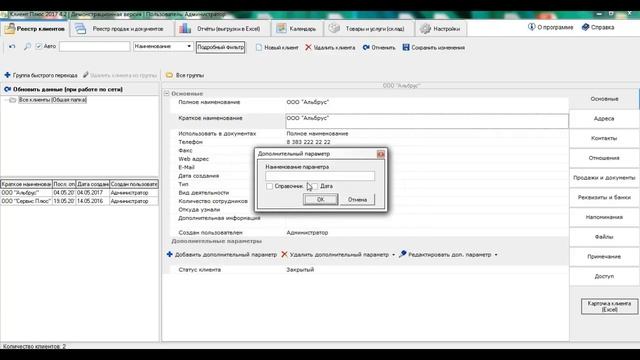Click OK in the dialog
The height and width of the screenshot is (360, 640).
[x=320, y=199]
